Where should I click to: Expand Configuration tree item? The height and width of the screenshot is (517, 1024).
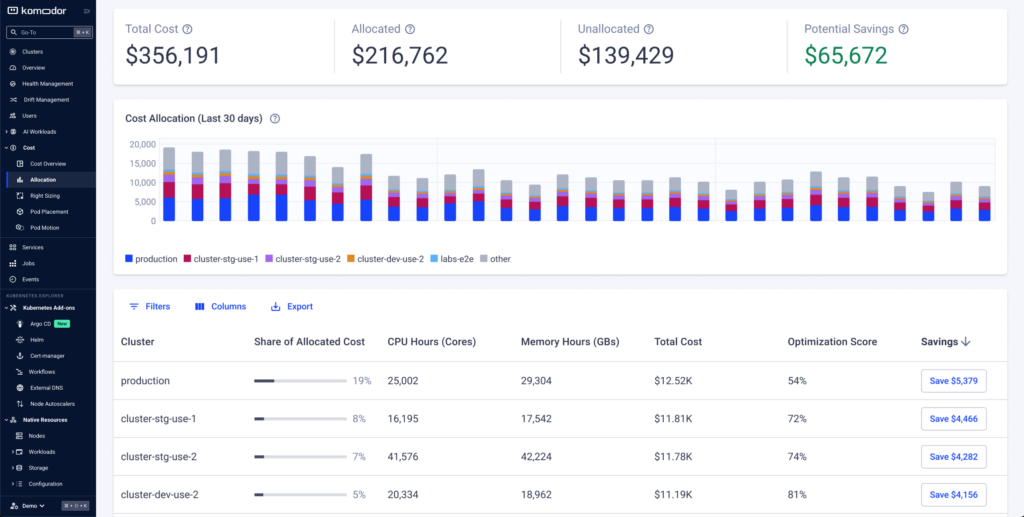pos(12,484)
